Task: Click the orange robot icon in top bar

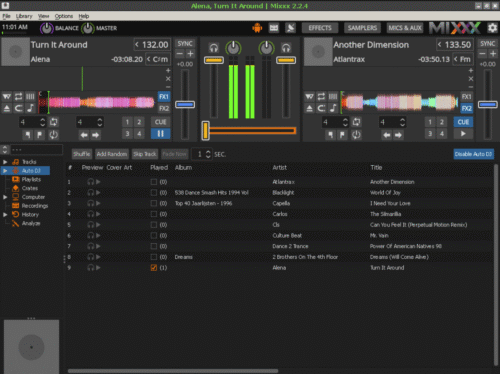Action: [x=257, y=28]
